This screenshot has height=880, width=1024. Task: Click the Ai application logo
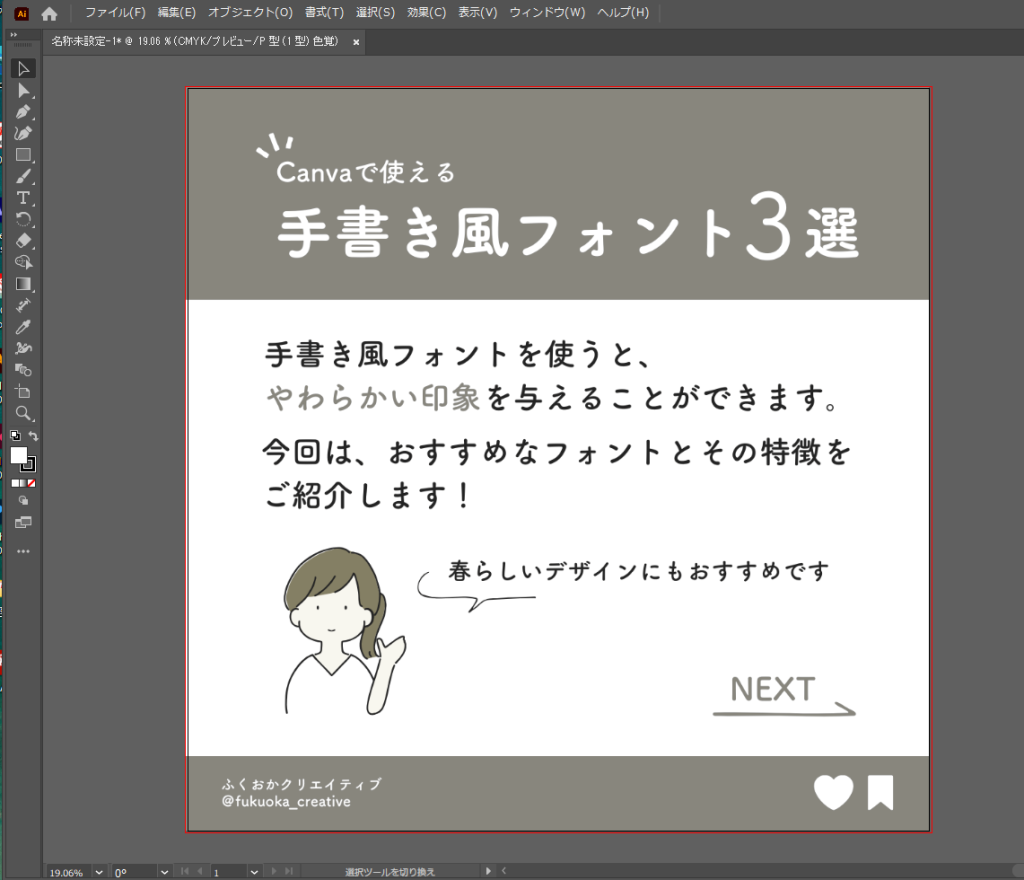[x=22, y=14]
